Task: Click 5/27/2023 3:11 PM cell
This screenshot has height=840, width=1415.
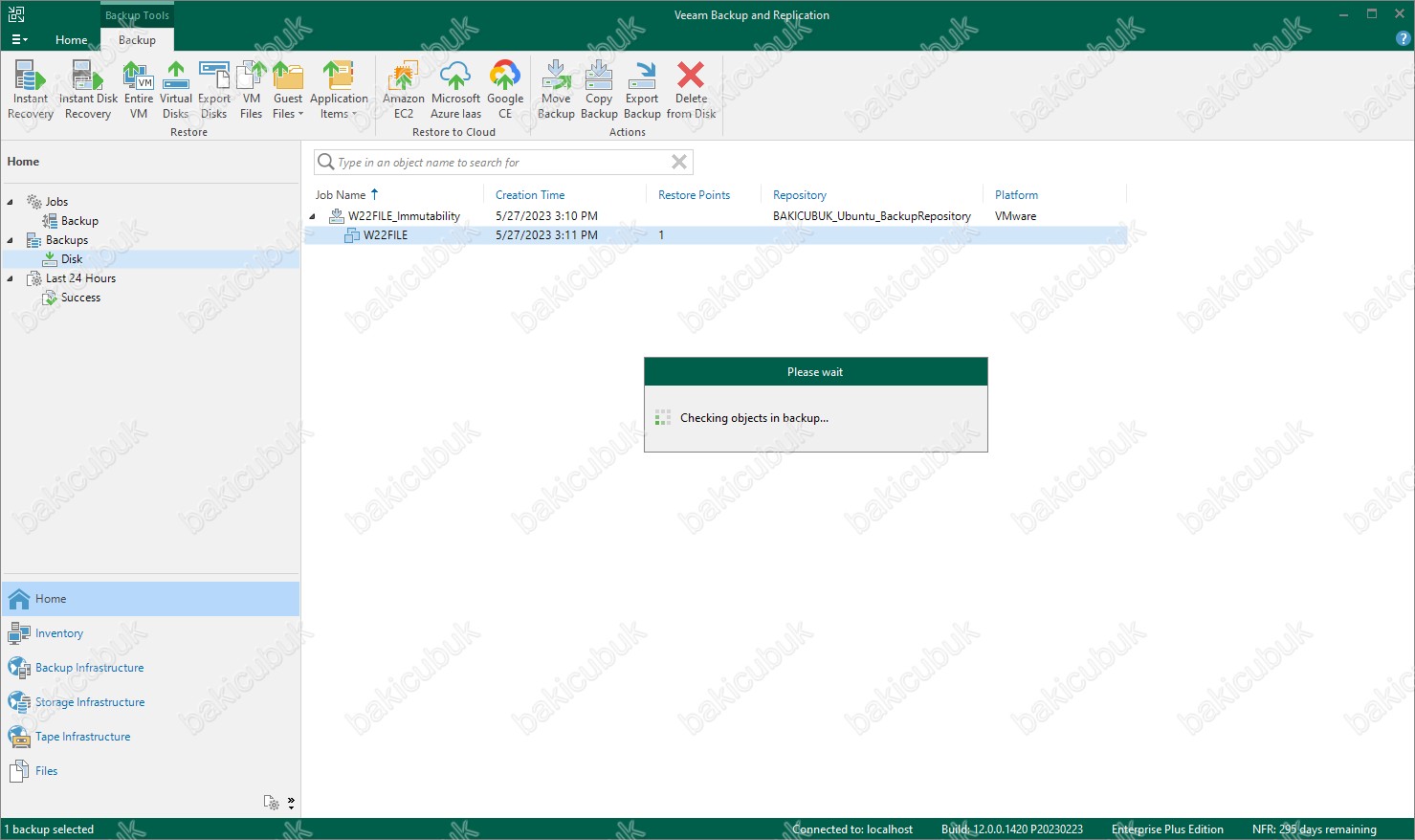Action: tap(546, 235)
